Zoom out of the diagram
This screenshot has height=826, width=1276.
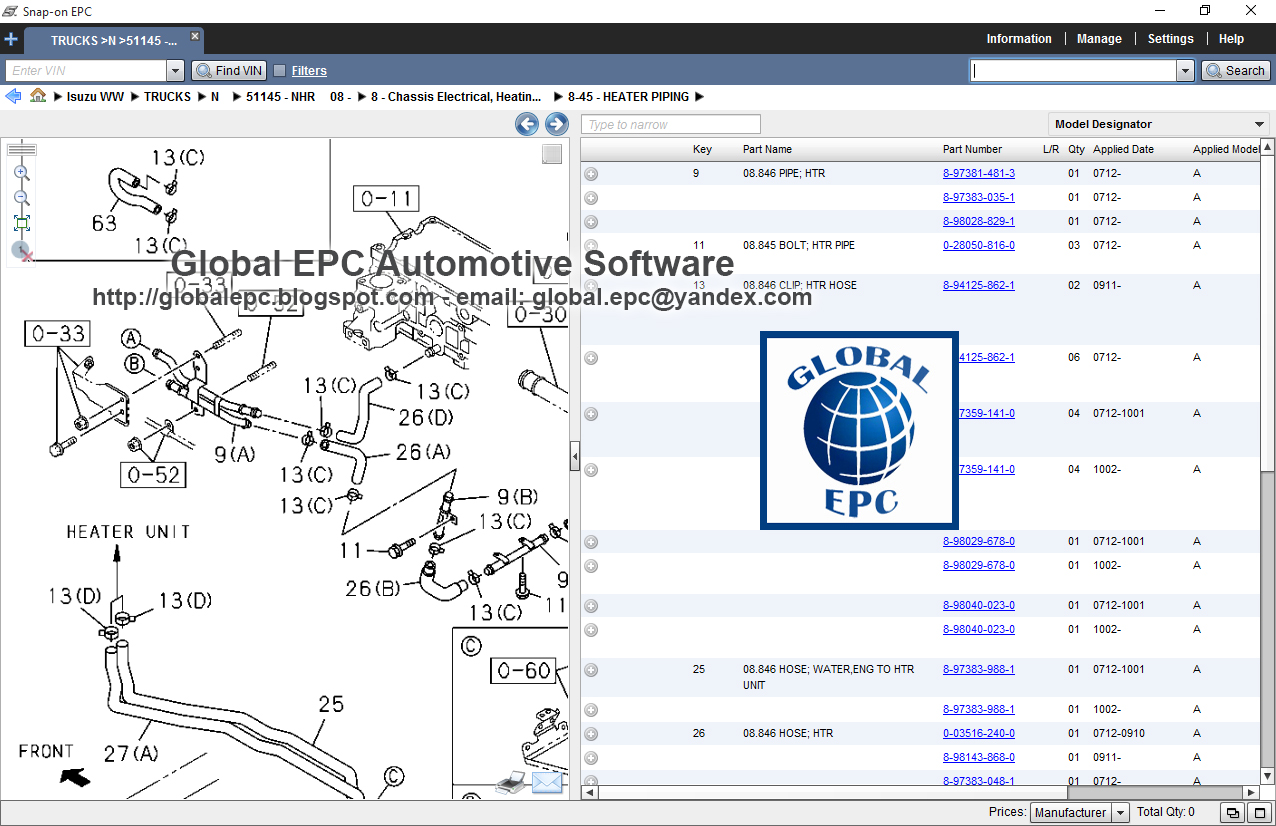point(21,197)
